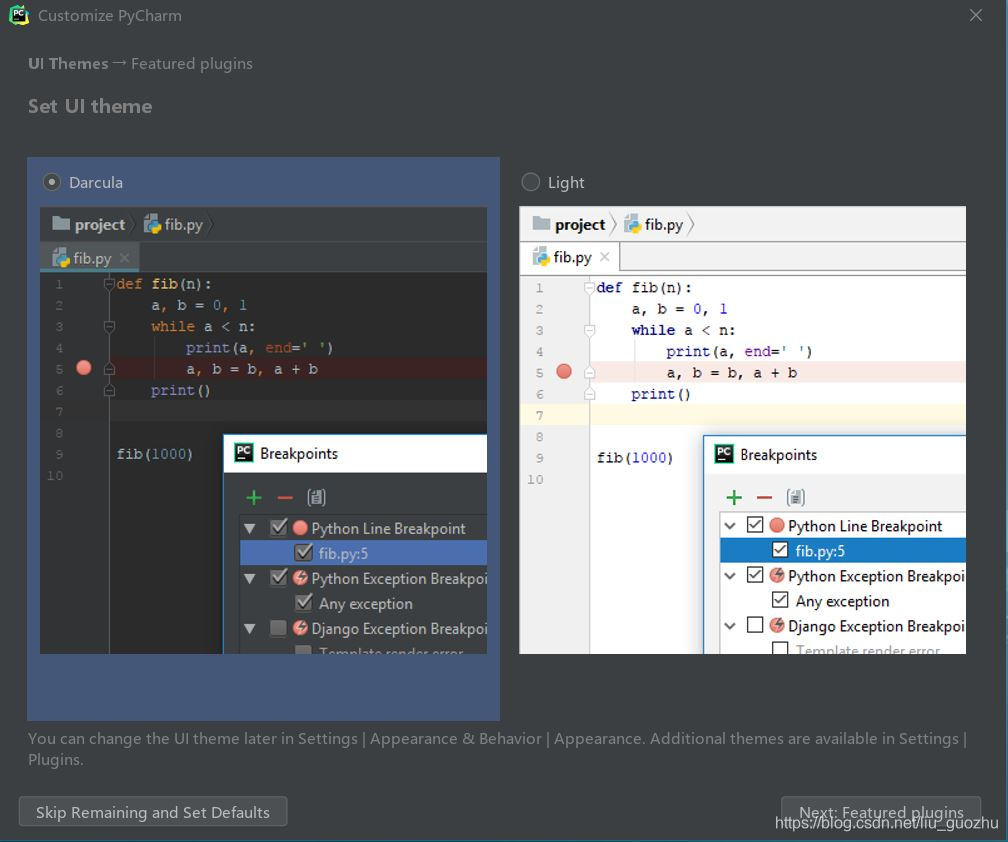Toggle Any exception checkbox in Darcula preview
This screenshot has height=842, width=1008.
303,602
